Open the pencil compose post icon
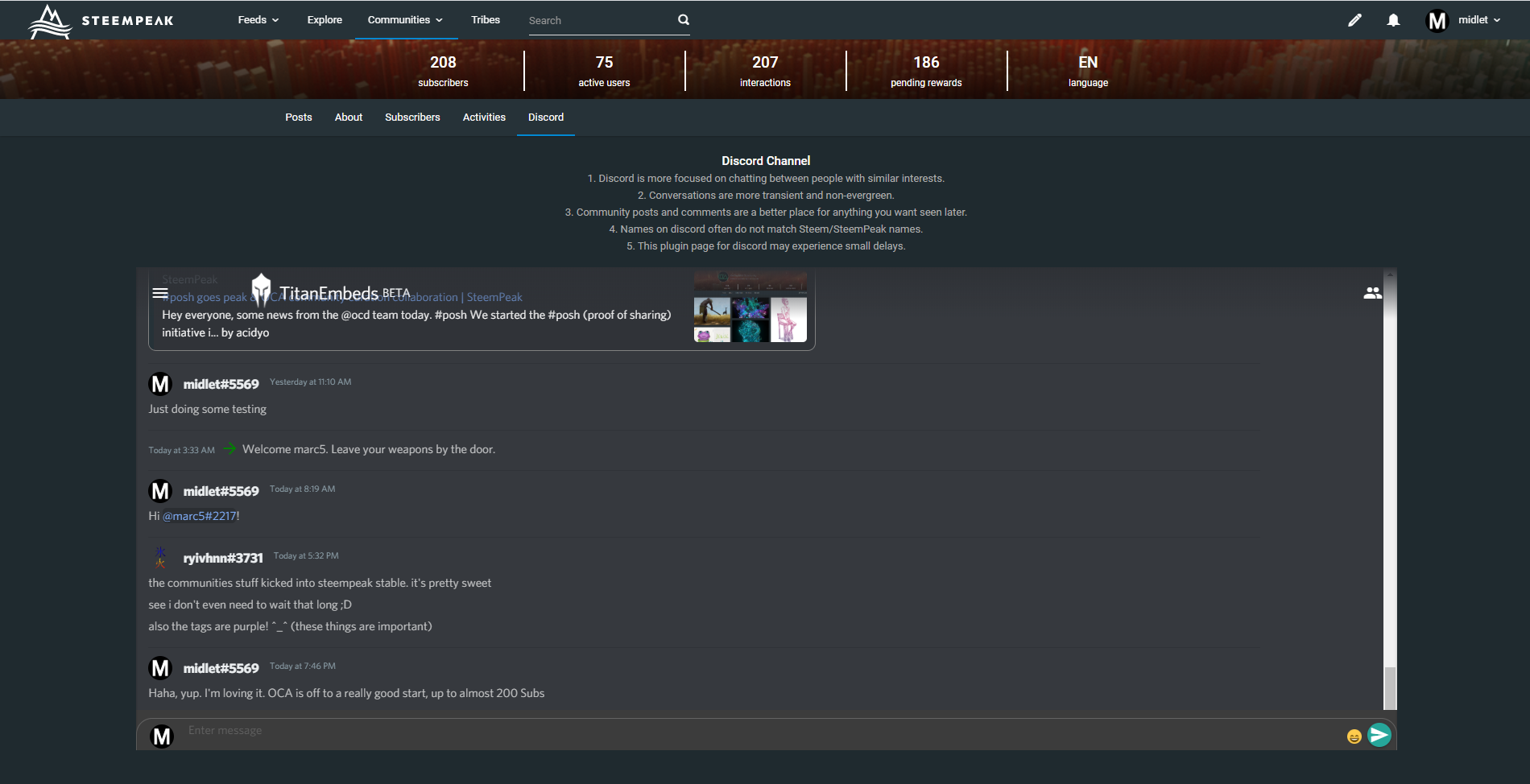1530x784 pixels. pos(1354,20)
